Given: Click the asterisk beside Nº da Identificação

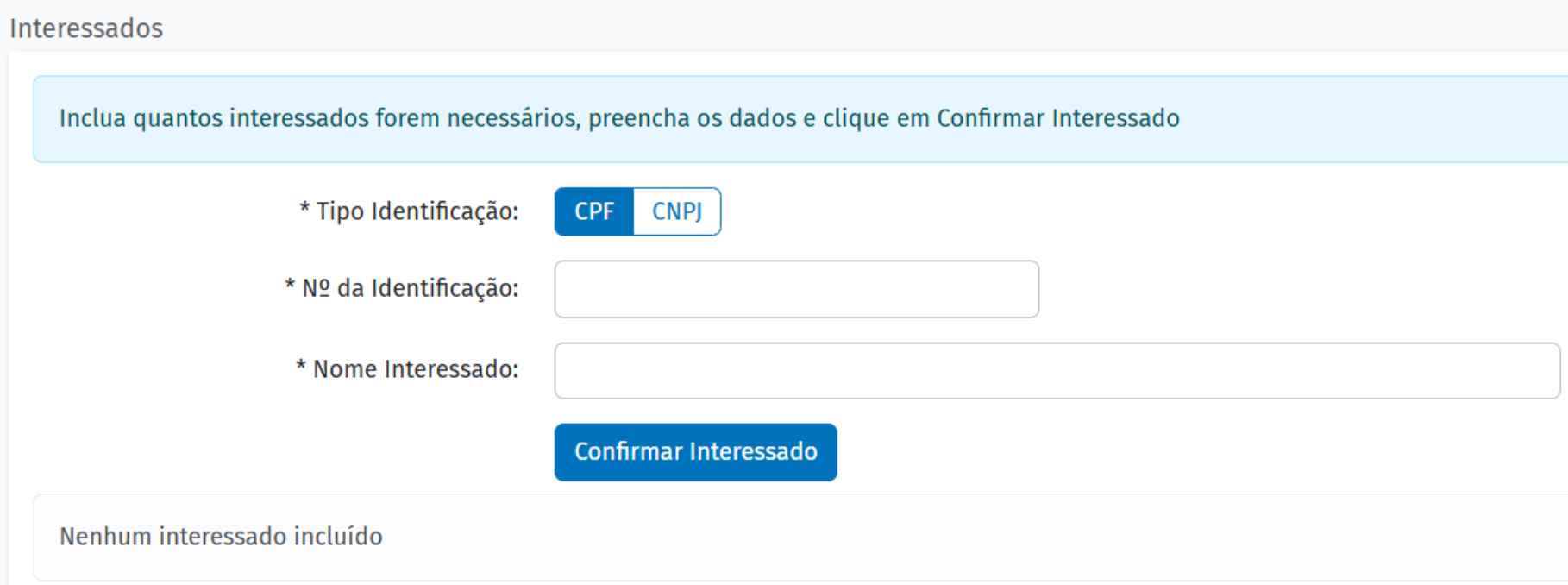Looking at the screenshot, I should [x=290, y=286].
